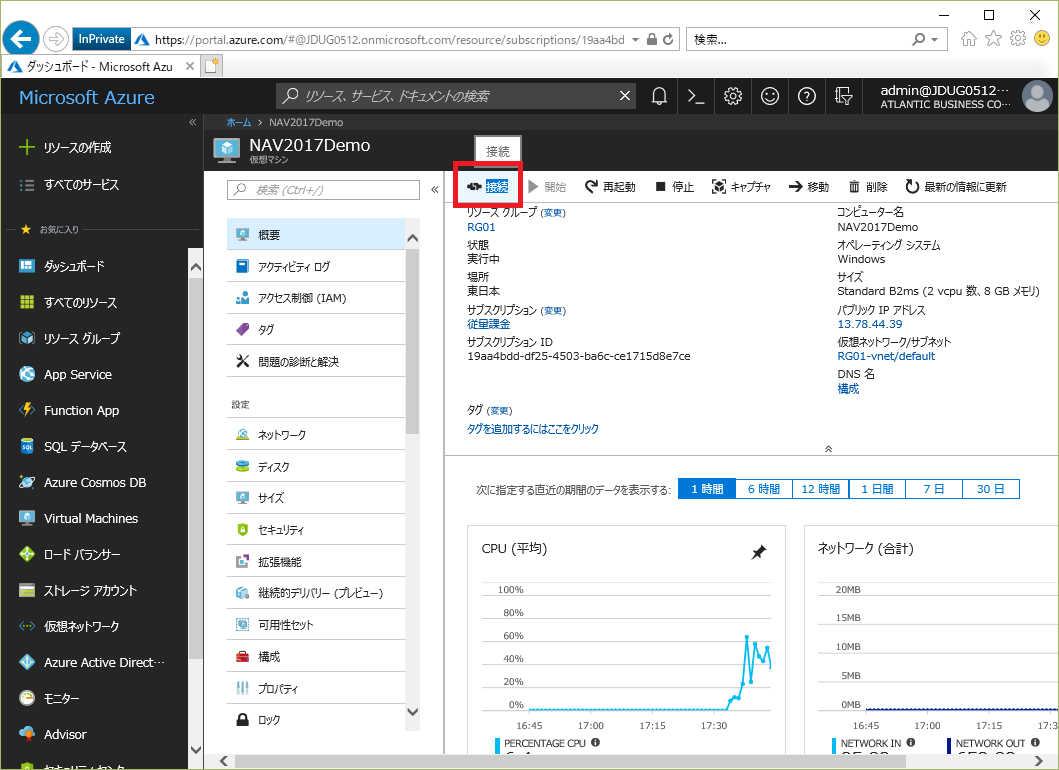Click the 接続 connect button
1059x770 pixels.
(488, 186)
